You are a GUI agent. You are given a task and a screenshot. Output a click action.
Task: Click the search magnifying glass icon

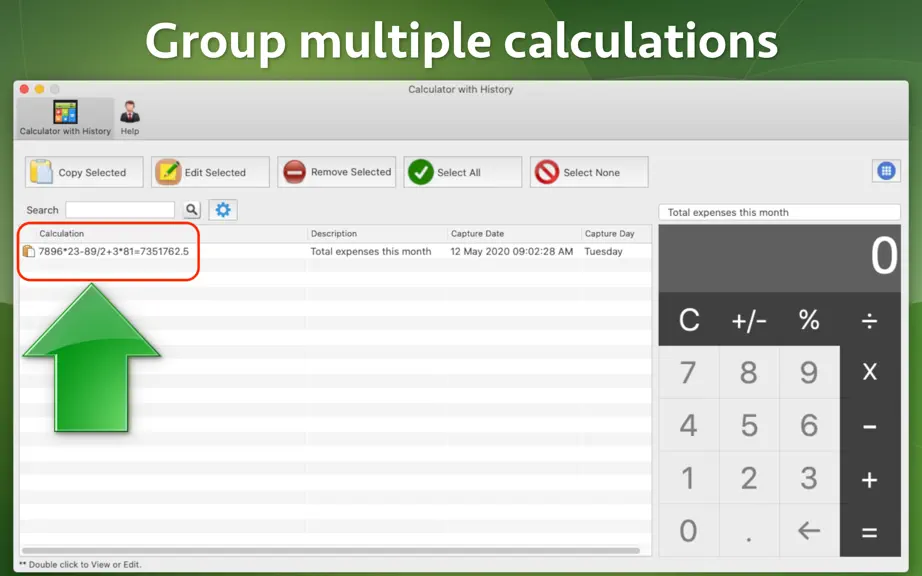pyautogui.click(x=192, y=210)
